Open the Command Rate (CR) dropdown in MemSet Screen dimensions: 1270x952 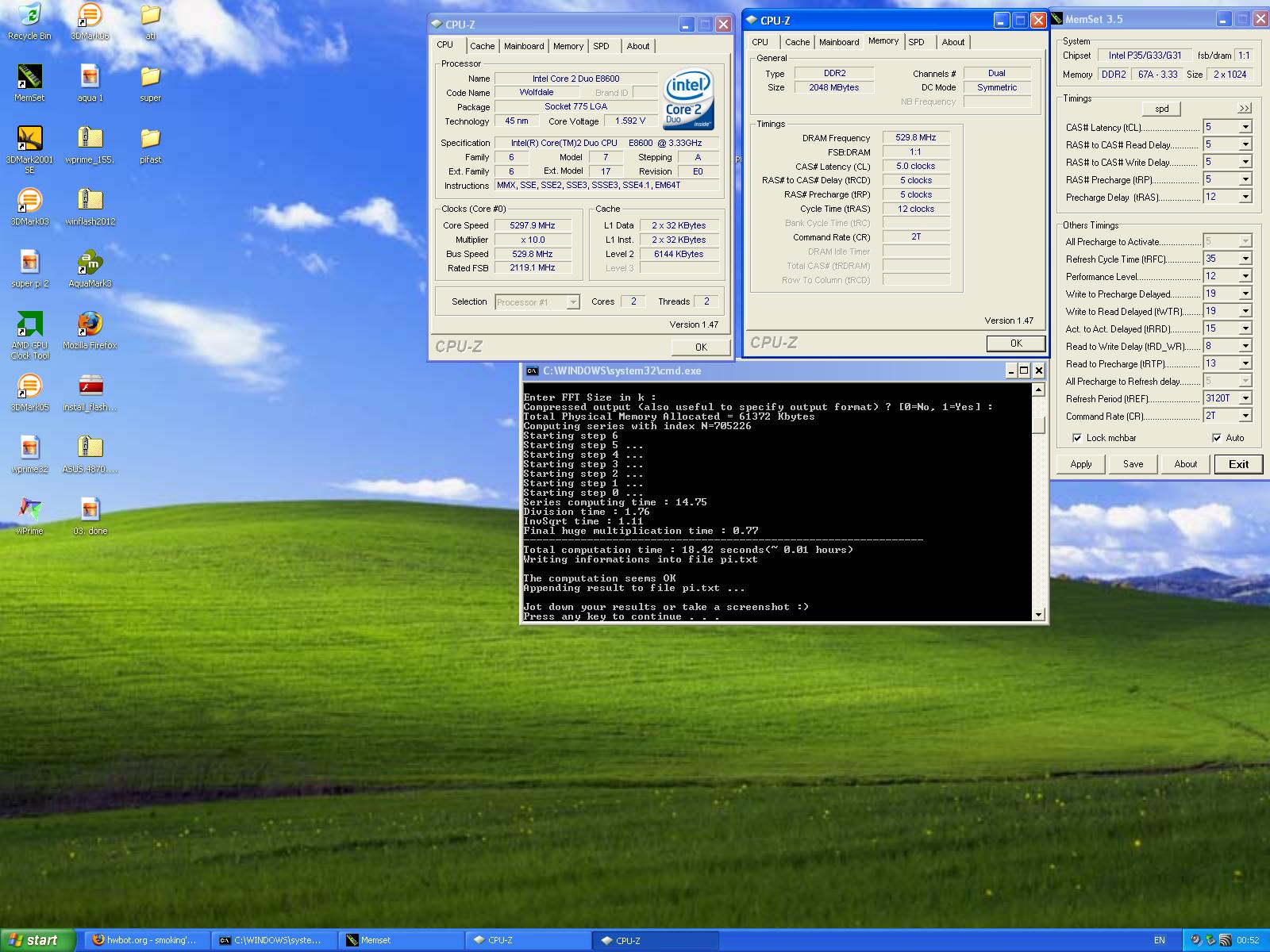click(1245, 416)
